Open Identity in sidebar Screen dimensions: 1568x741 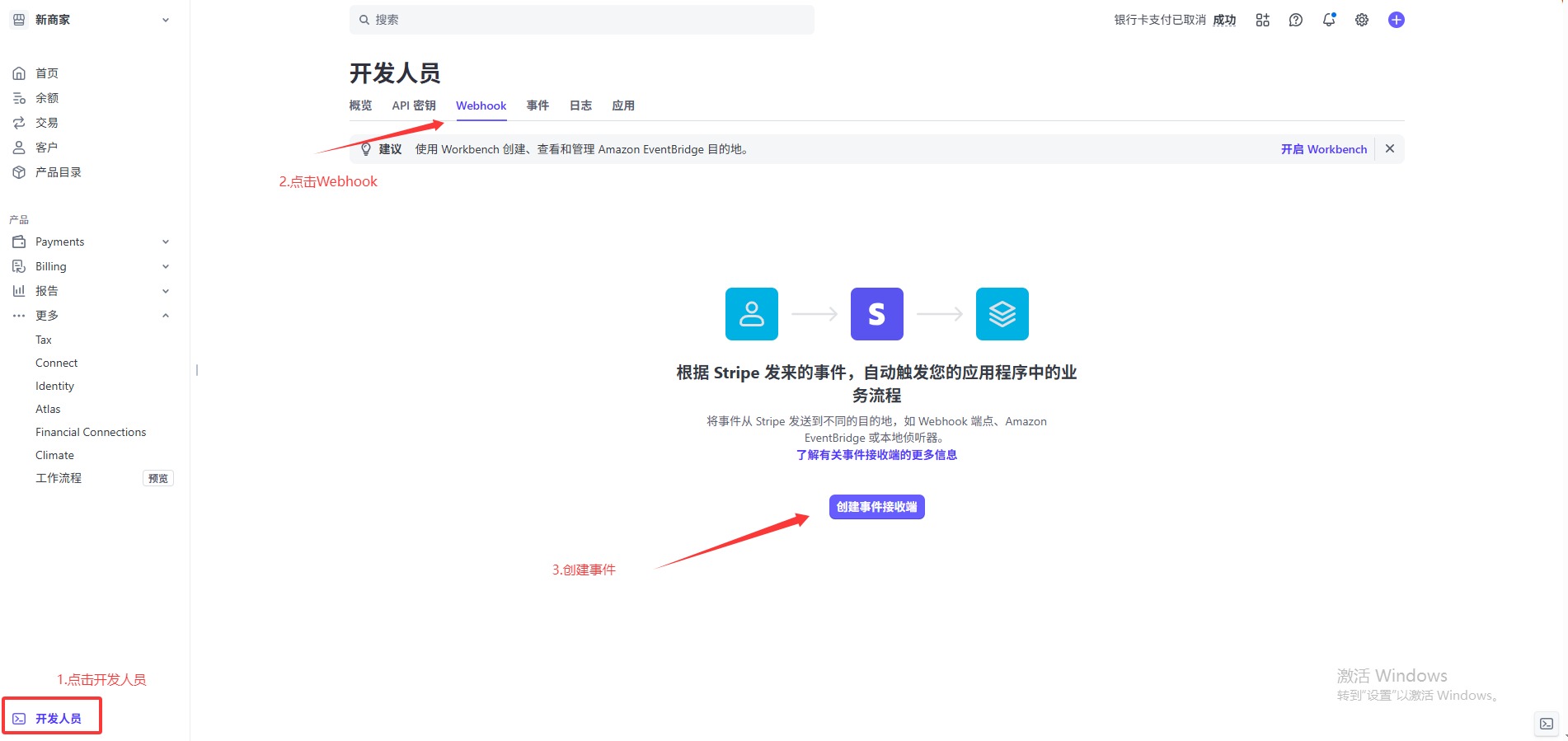coord(54,386)
